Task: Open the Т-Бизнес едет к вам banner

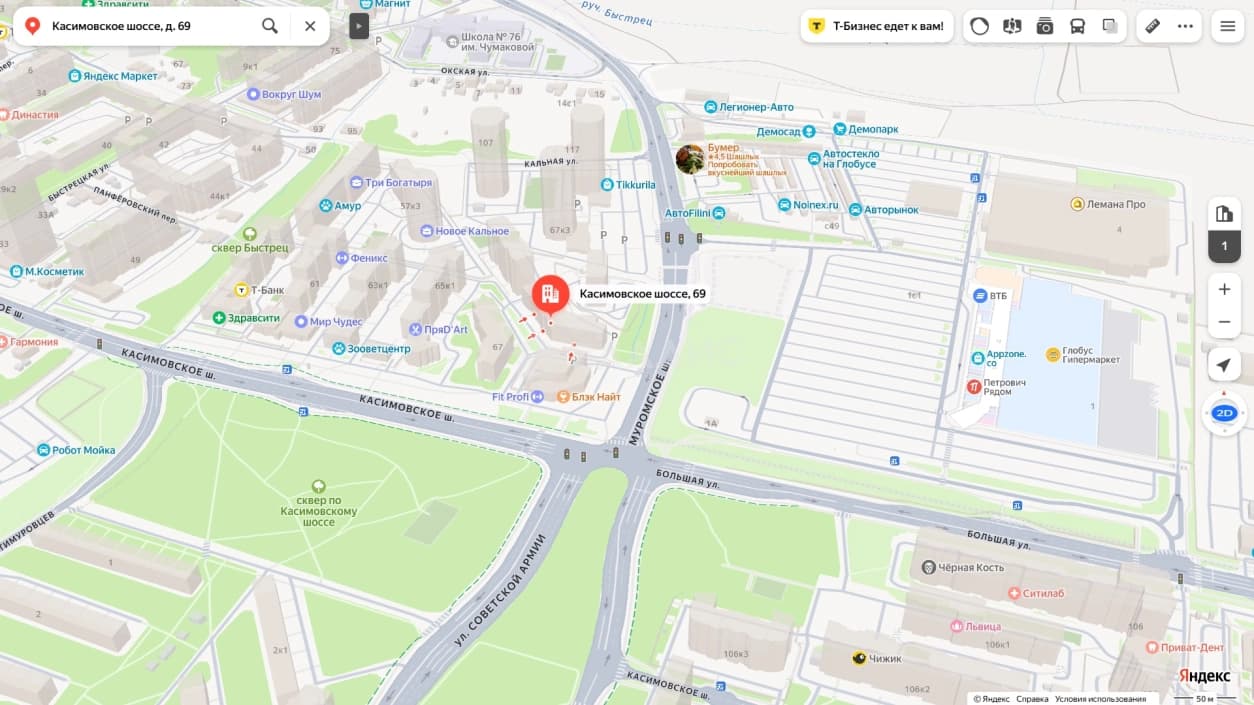Action: click(x=877, y=26)
